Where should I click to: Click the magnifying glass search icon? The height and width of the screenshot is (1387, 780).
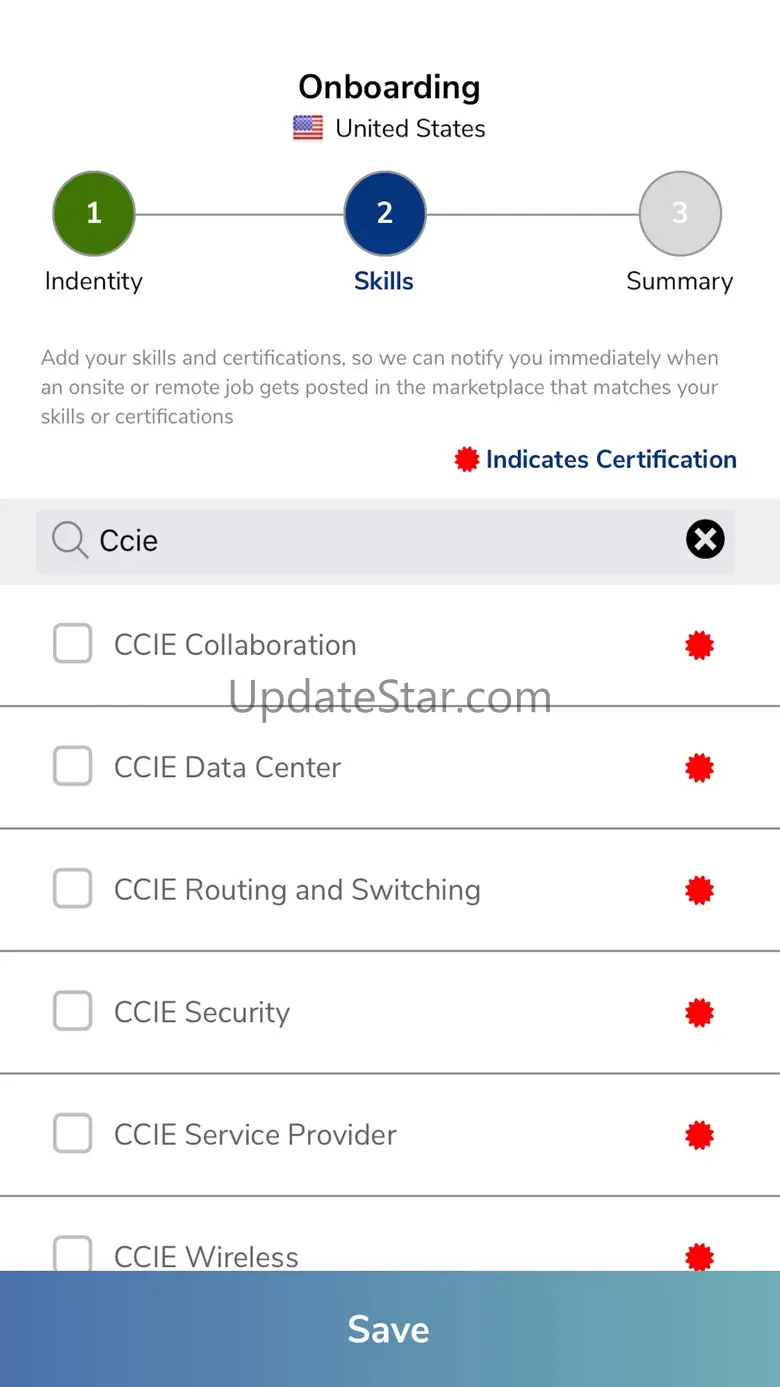click(70, 540)
